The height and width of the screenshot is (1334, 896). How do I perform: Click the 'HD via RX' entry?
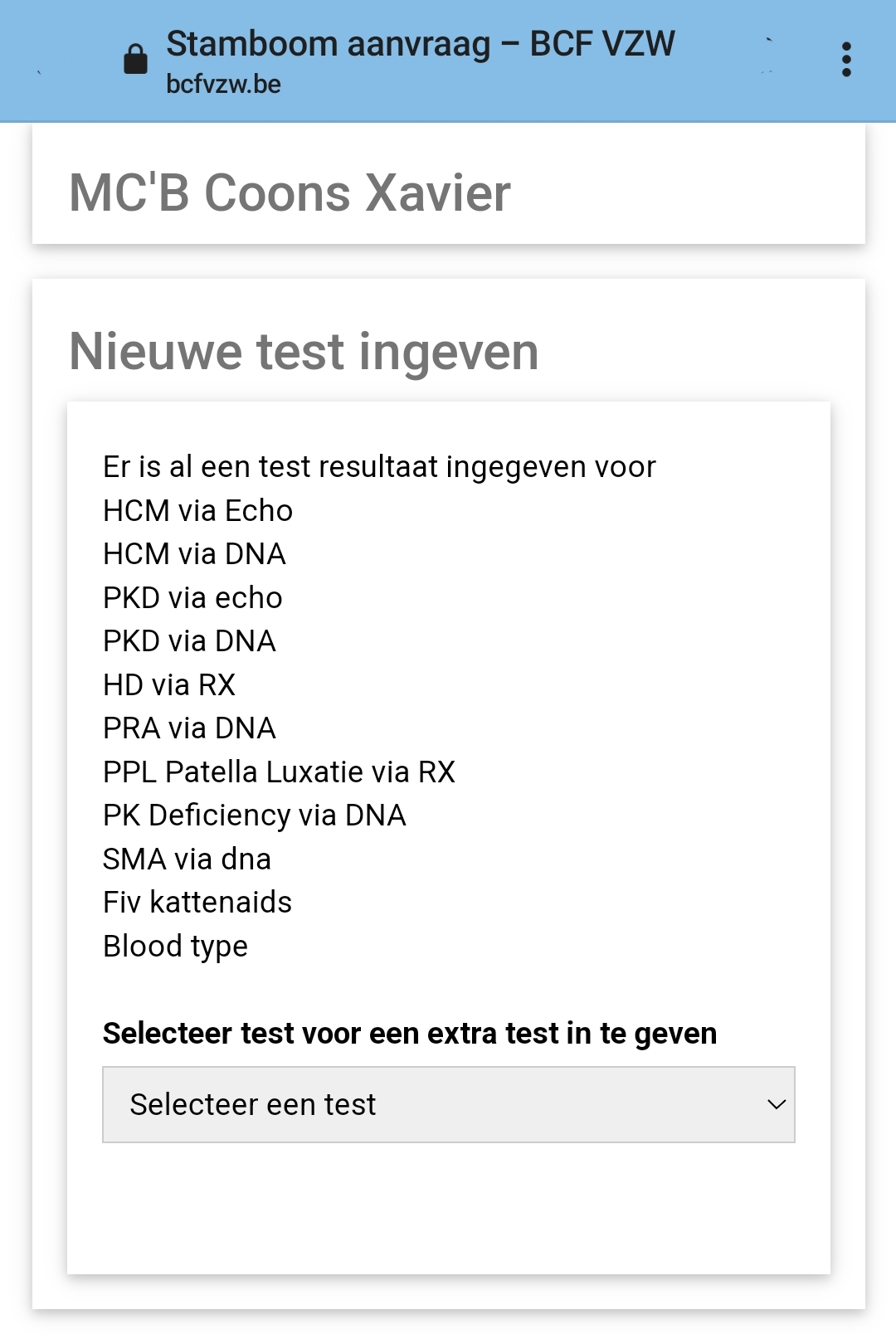pos(169,685)
